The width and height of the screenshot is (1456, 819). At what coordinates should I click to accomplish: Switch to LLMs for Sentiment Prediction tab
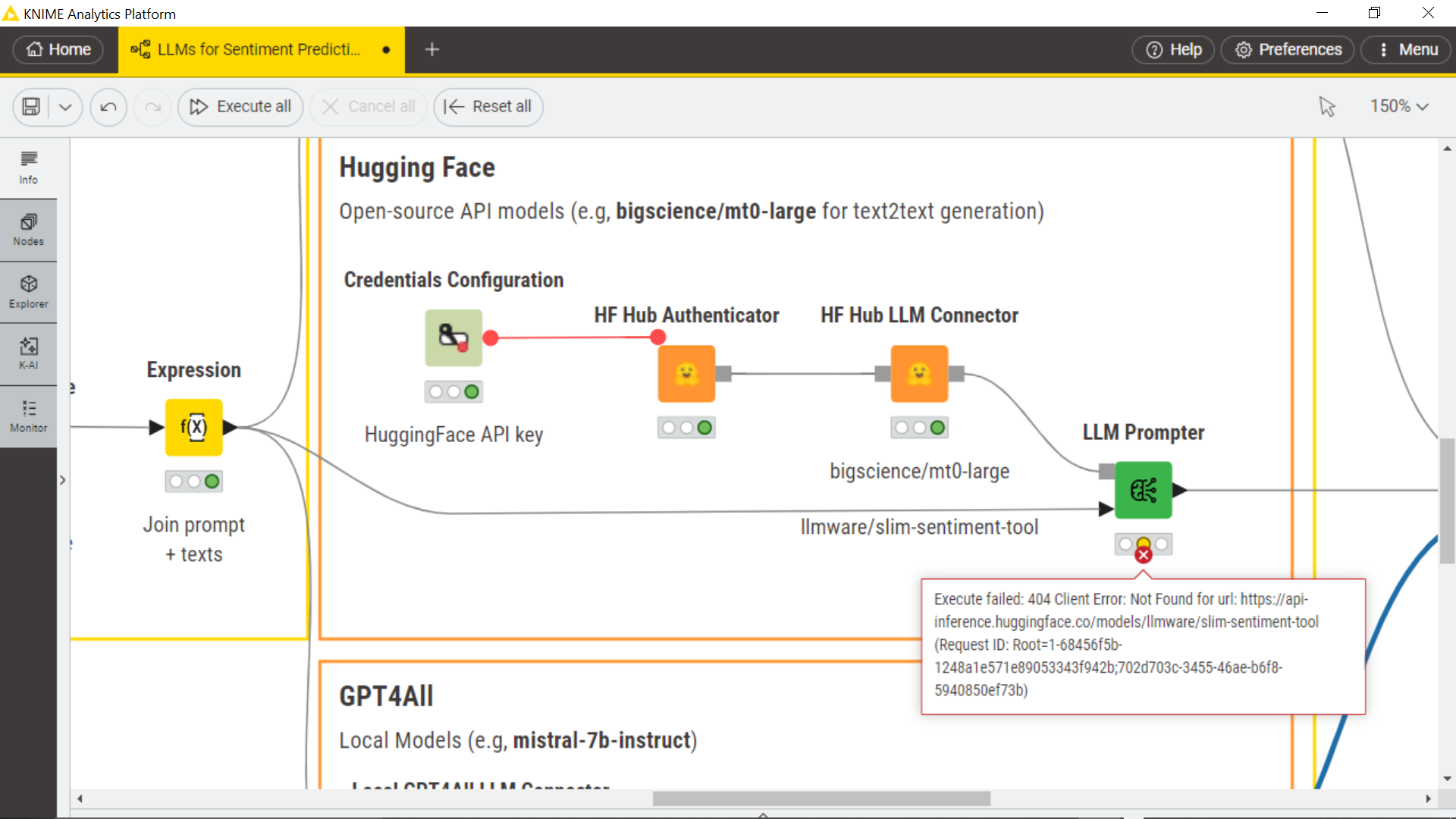pos(261,49)
